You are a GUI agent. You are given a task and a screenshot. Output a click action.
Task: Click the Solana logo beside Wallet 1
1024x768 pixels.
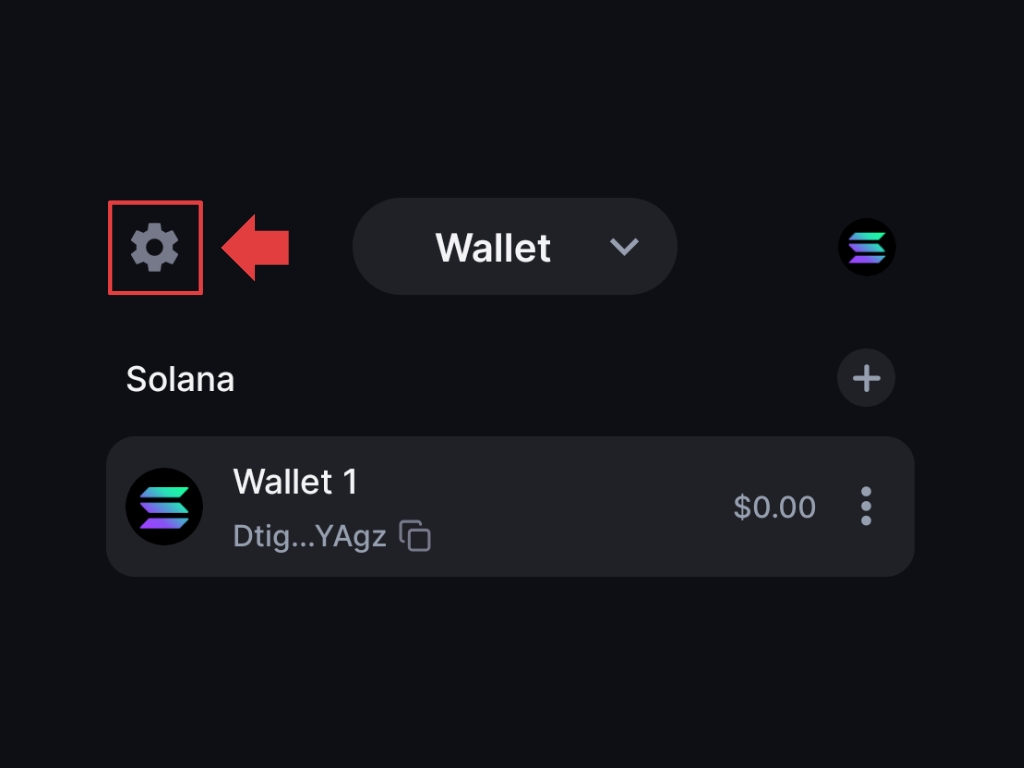[164, 506]
